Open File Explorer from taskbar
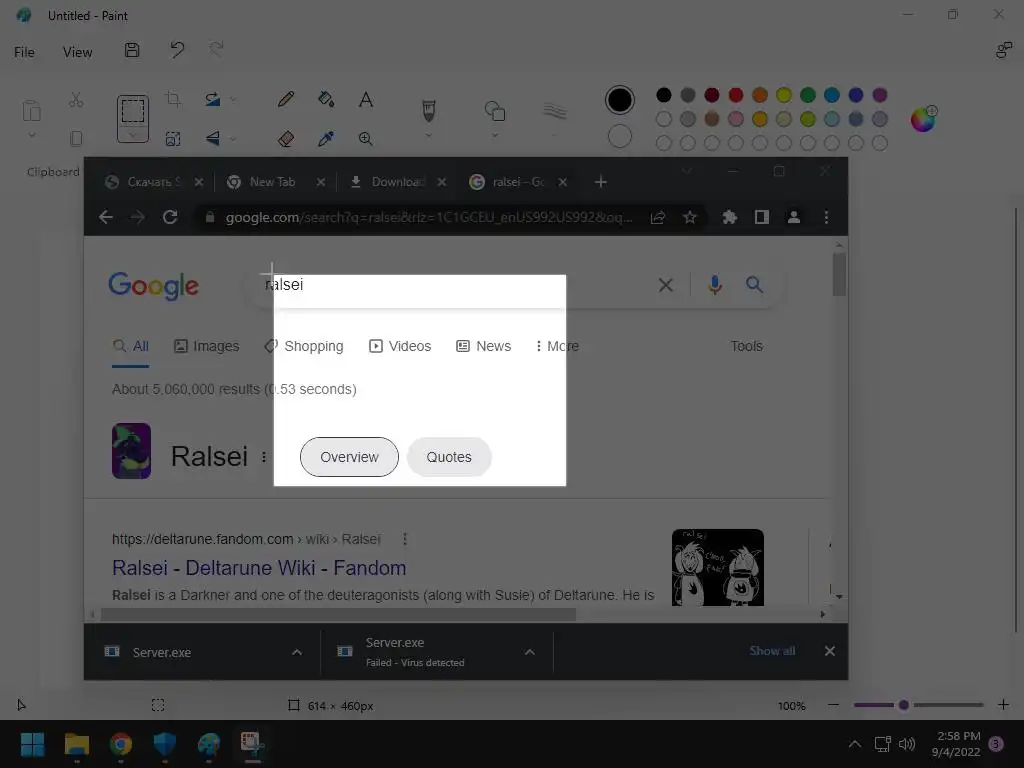 (x=76, y=744)
